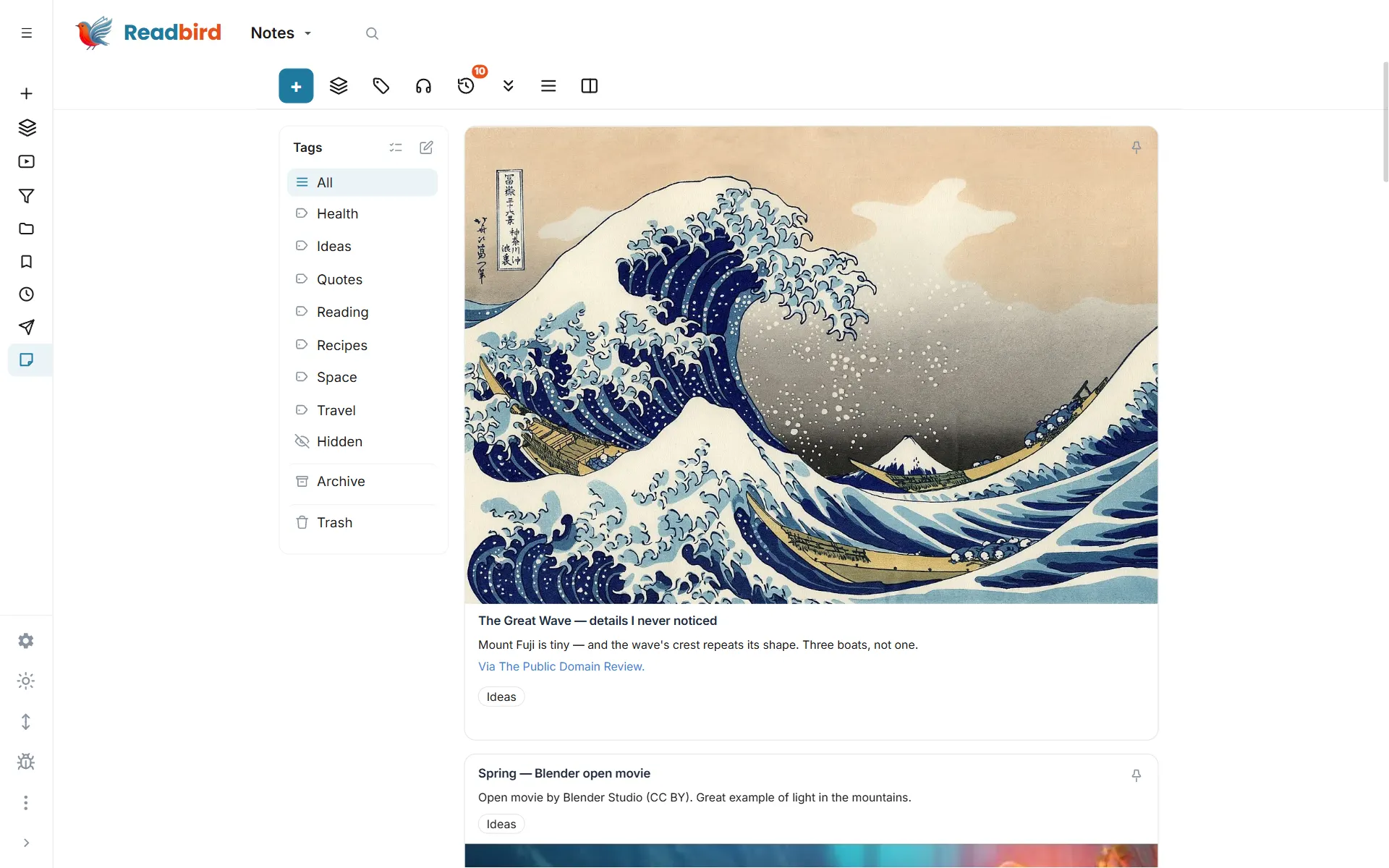Open the Trash list
The height and width of the screenshot is (868, 1389).
(x=362, y=523)
